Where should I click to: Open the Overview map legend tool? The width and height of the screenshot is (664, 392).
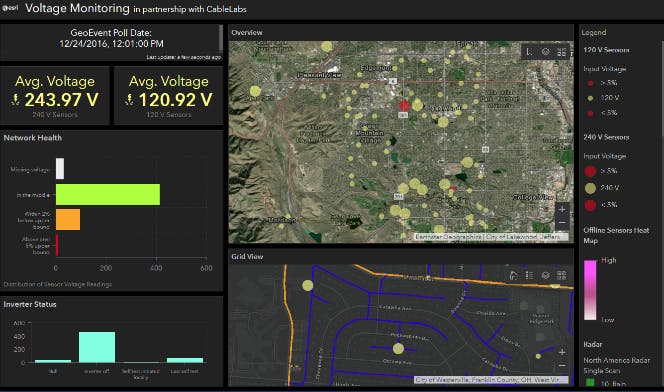point(529,52)
